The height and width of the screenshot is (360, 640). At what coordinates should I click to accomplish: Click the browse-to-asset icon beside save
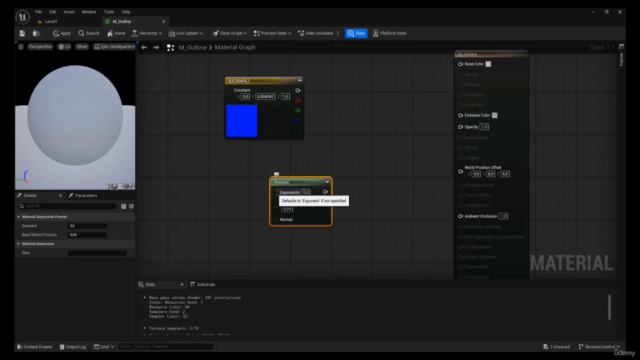click(x=36, y=33)
